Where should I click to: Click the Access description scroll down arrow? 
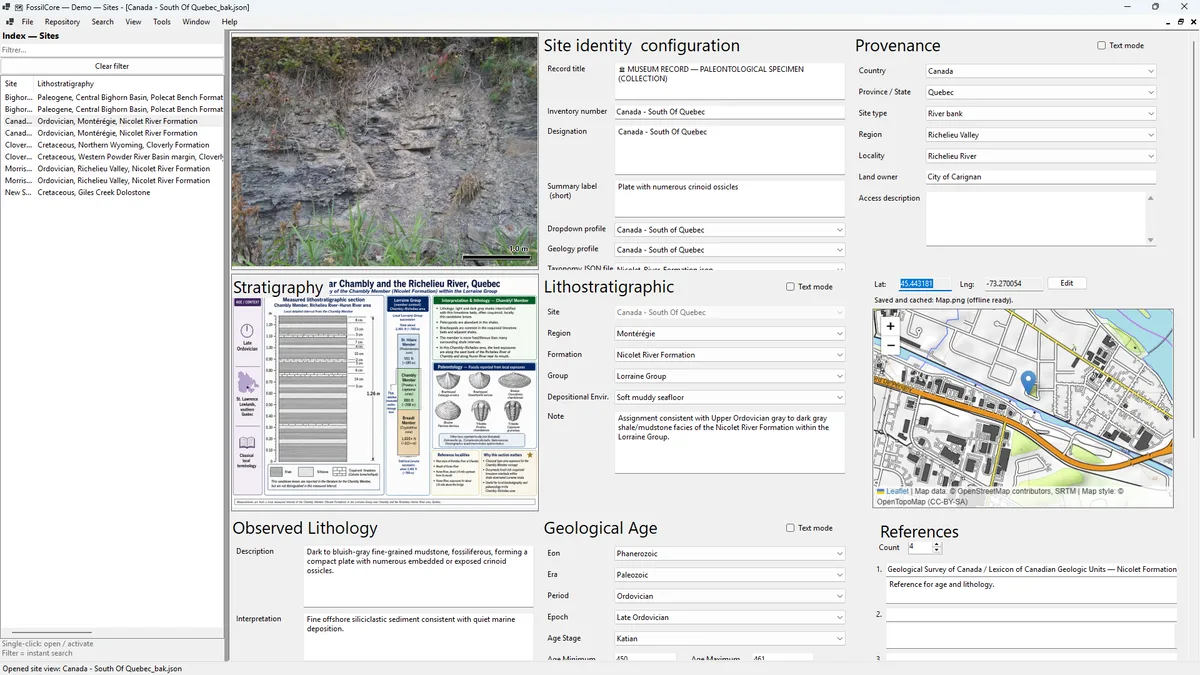click(x=1150, y=240)
